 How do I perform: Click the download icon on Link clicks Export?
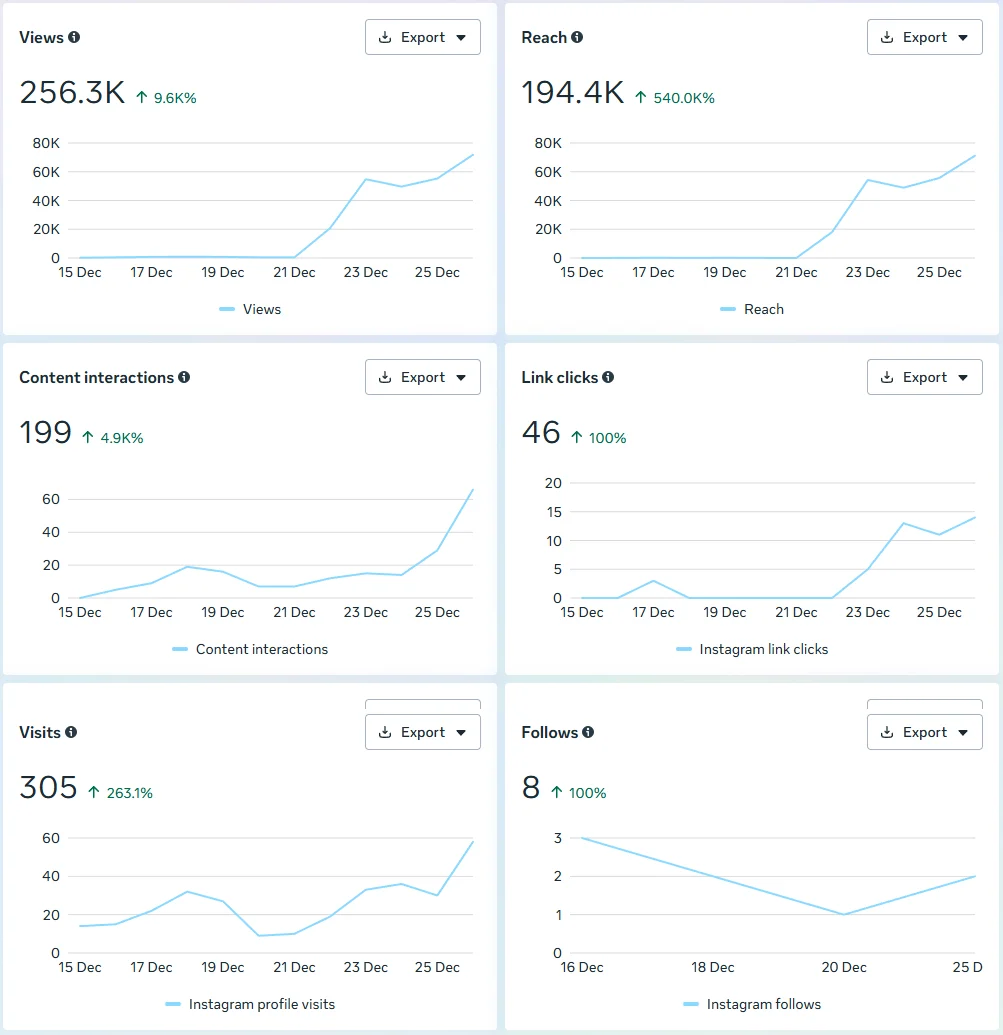(x=886, y=377)
